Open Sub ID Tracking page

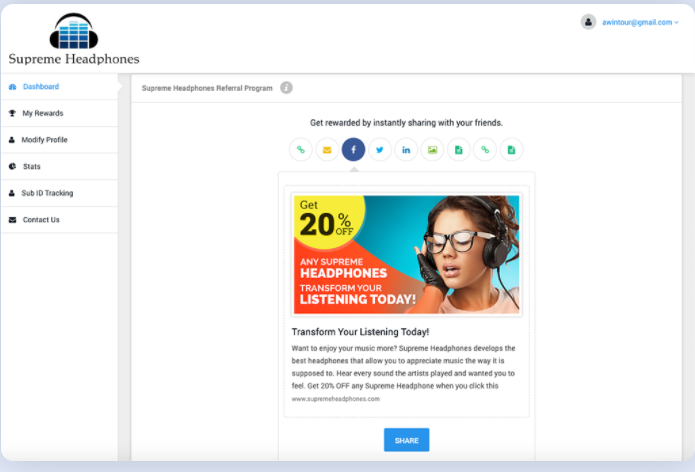47,193
